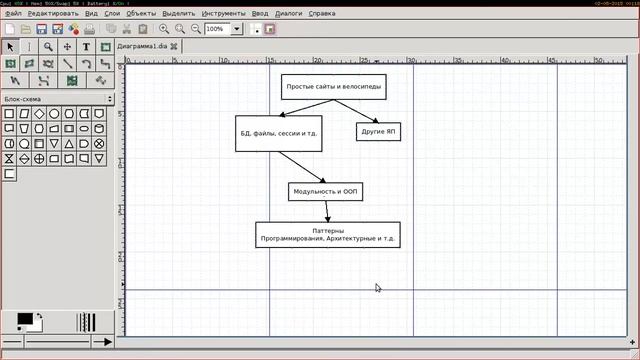Screen dimensions: 640x360
Task: Select the Zigzag line tool
Action: pos(105,64)
